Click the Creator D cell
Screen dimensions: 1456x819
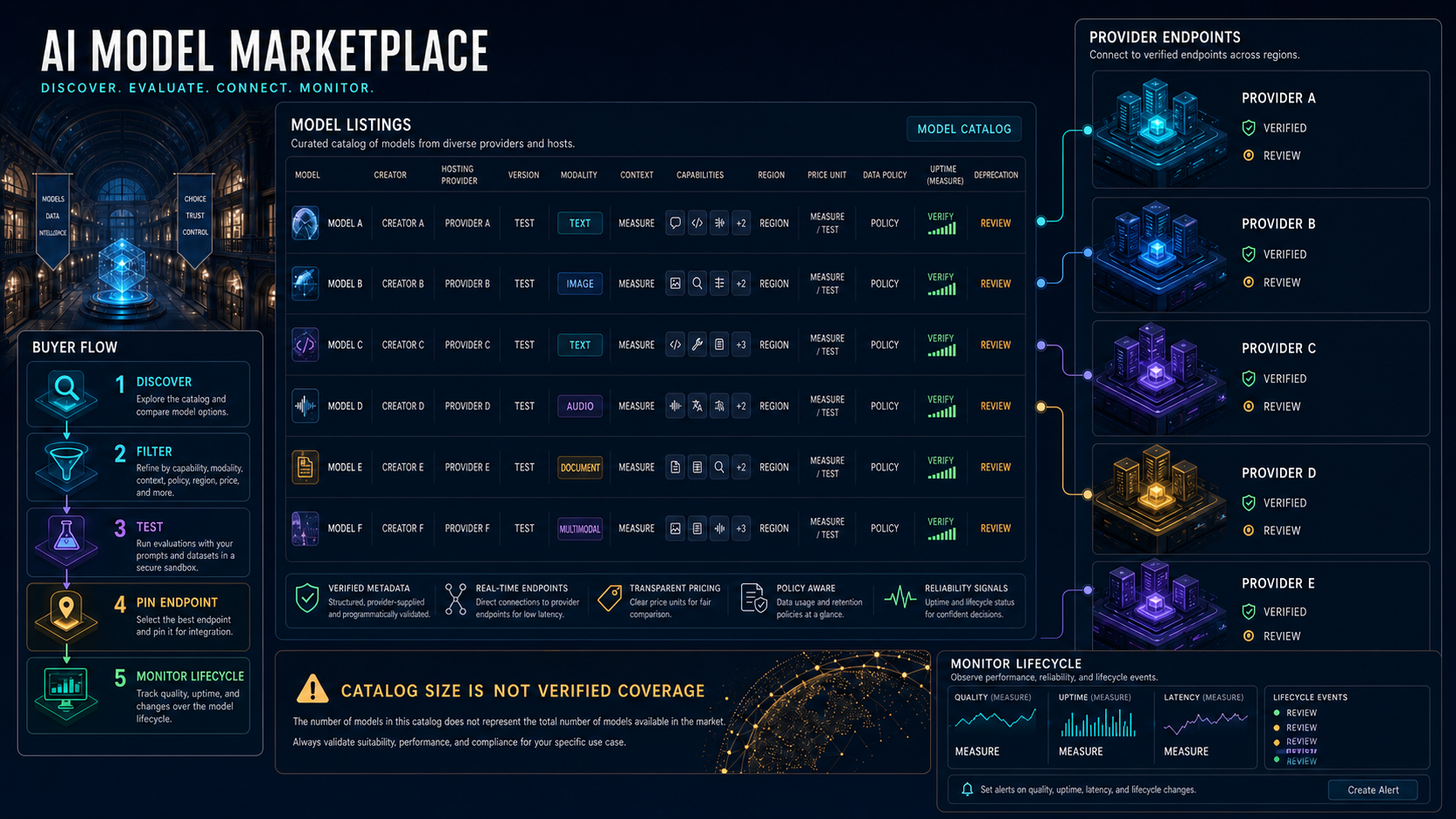pos(403,406)
